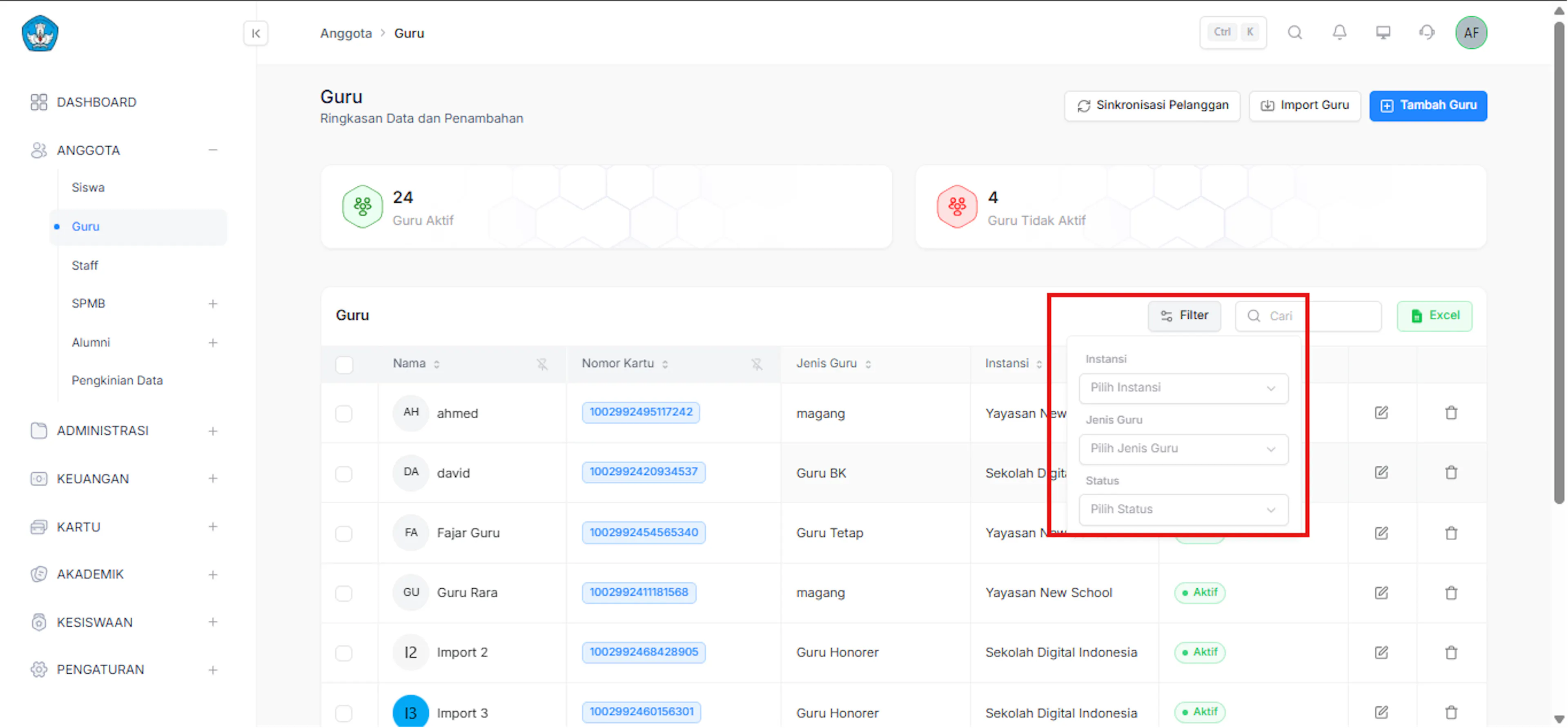1568x728 pixels.
Task: Check the Import 2 row checkbox
Action: click(344, 653)
